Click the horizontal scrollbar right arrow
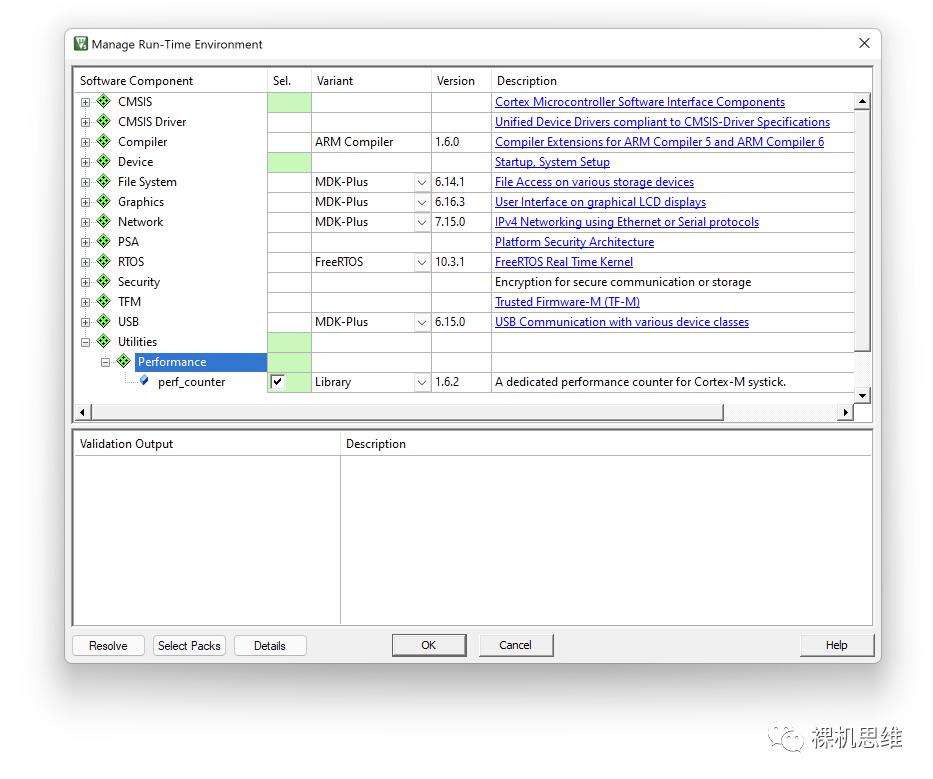The width and height of the screenshot is (933, 779). [846, 412]
